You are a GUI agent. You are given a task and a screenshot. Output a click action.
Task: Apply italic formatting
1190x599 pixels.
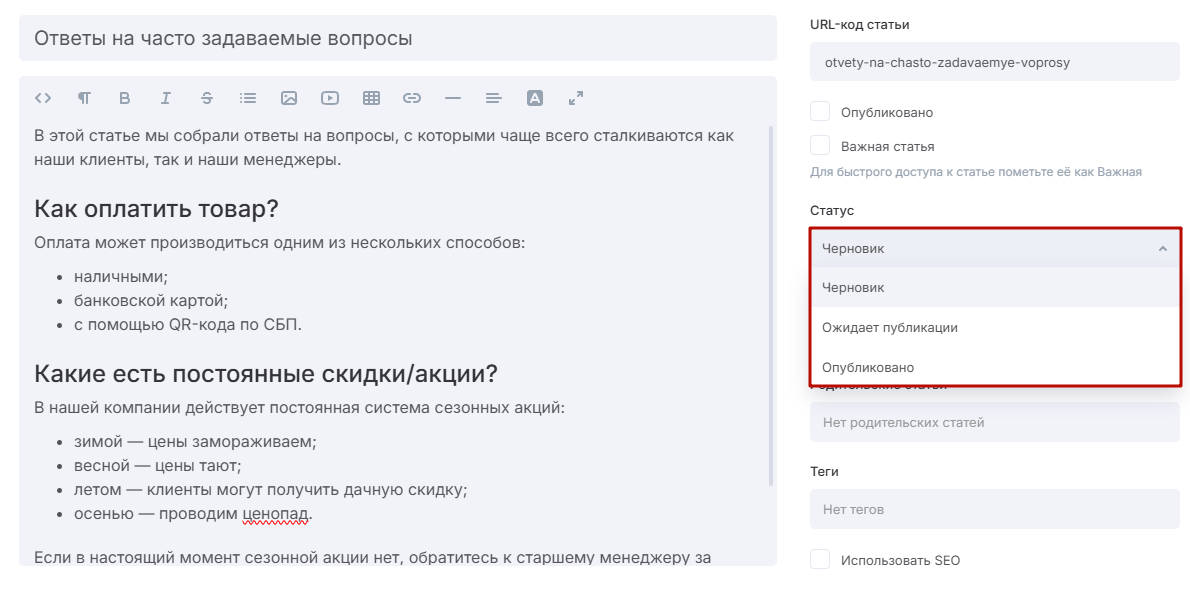pyautogui.click(x=166, y=98)
